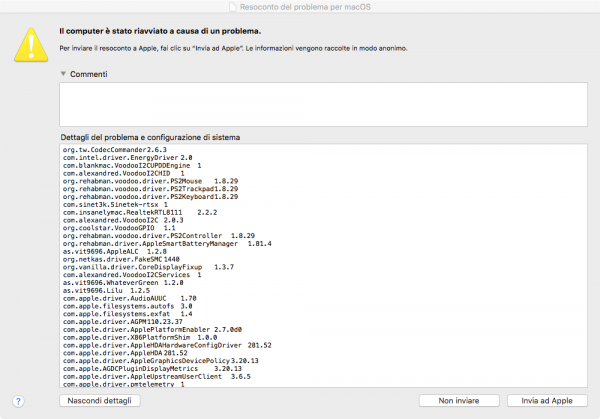The width and height of the screenshot is (600, 419).
Task: Click inside the Commenti text field
Action: pos(323,104)
